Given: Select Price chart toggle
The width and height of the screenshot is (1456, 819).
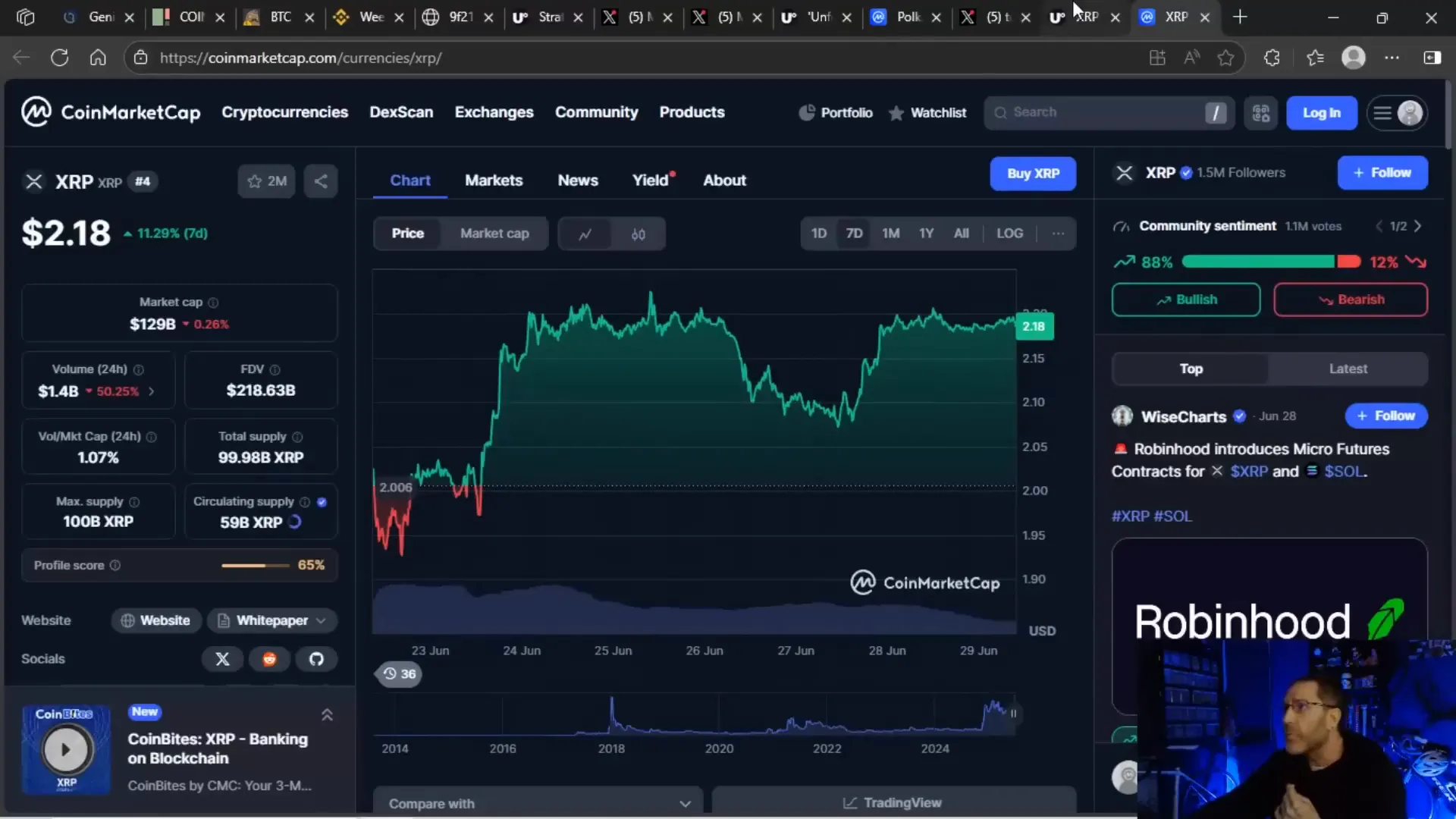Looking at the screenshot, I should point(408,234).
